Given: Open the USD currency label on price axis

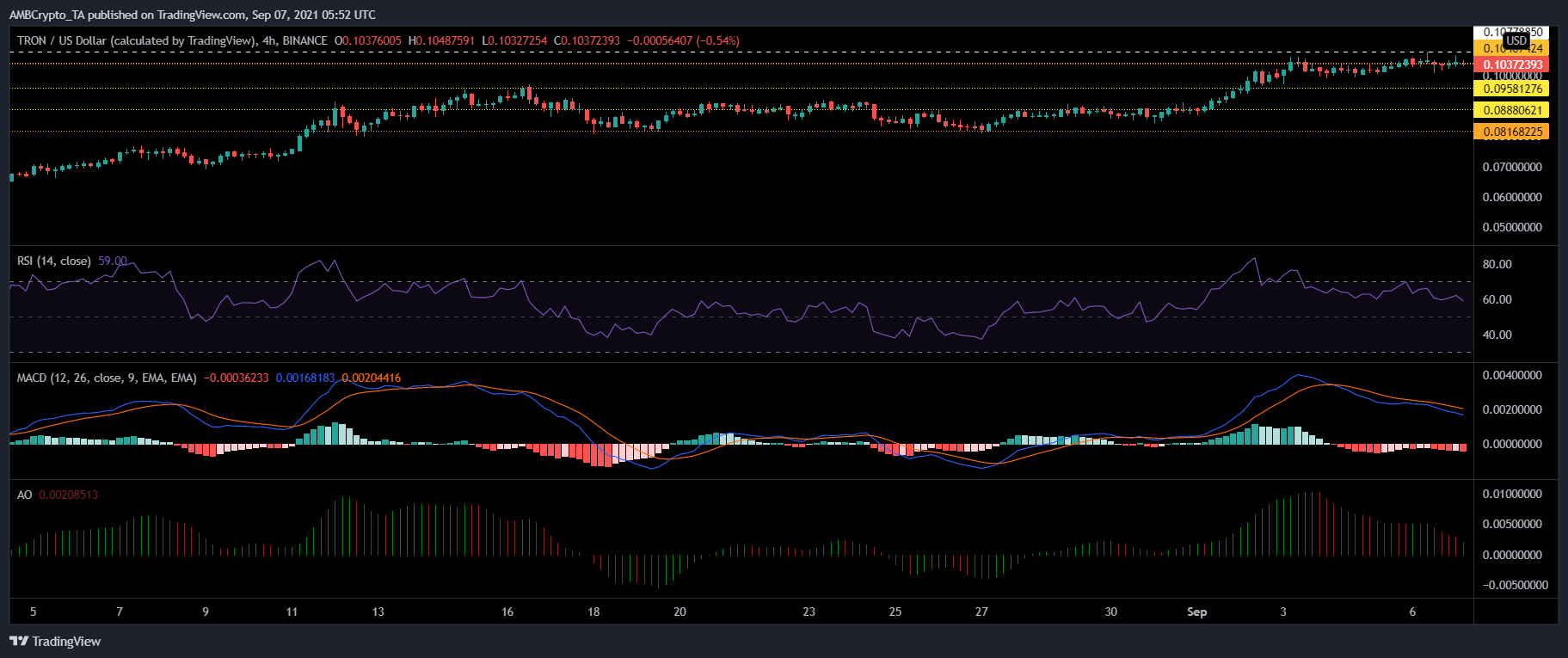Looking at the screenshot, I should (1516, 40).
